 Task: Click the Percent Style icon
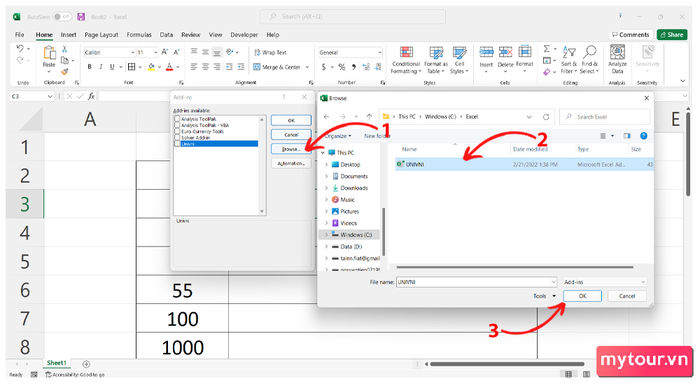[x=342, y=67]
